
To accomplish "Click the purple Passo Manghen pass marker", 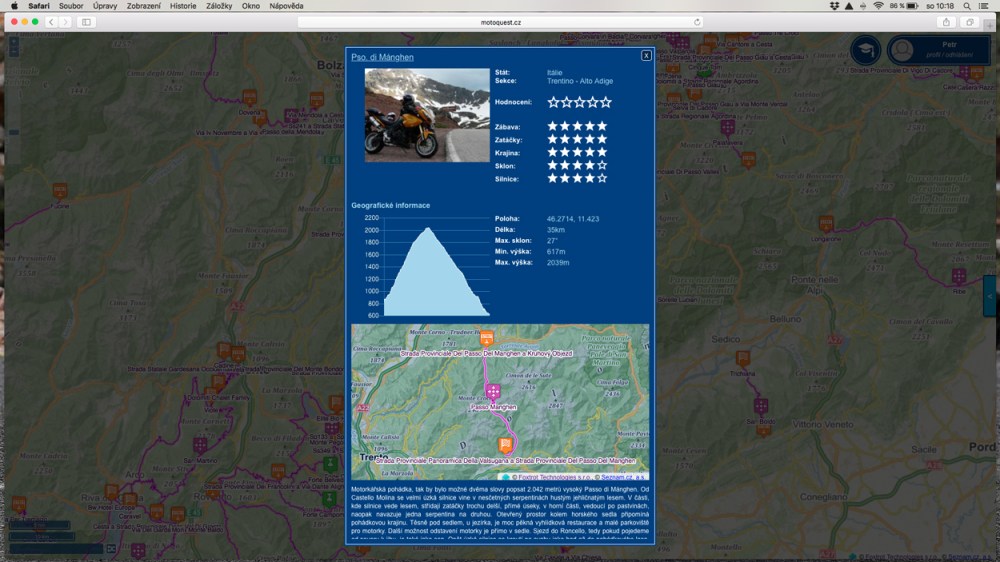I will 492,392.
